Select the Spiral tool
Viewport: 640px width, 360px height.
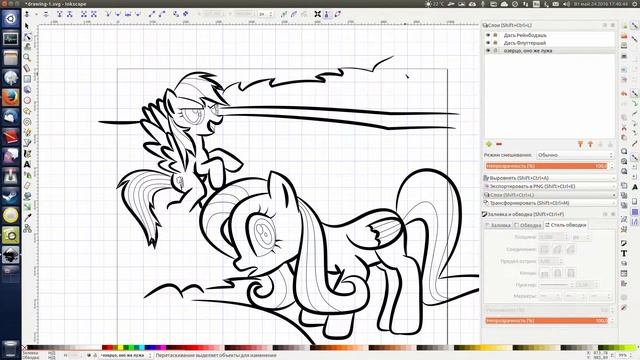click(x=27, y=121)
